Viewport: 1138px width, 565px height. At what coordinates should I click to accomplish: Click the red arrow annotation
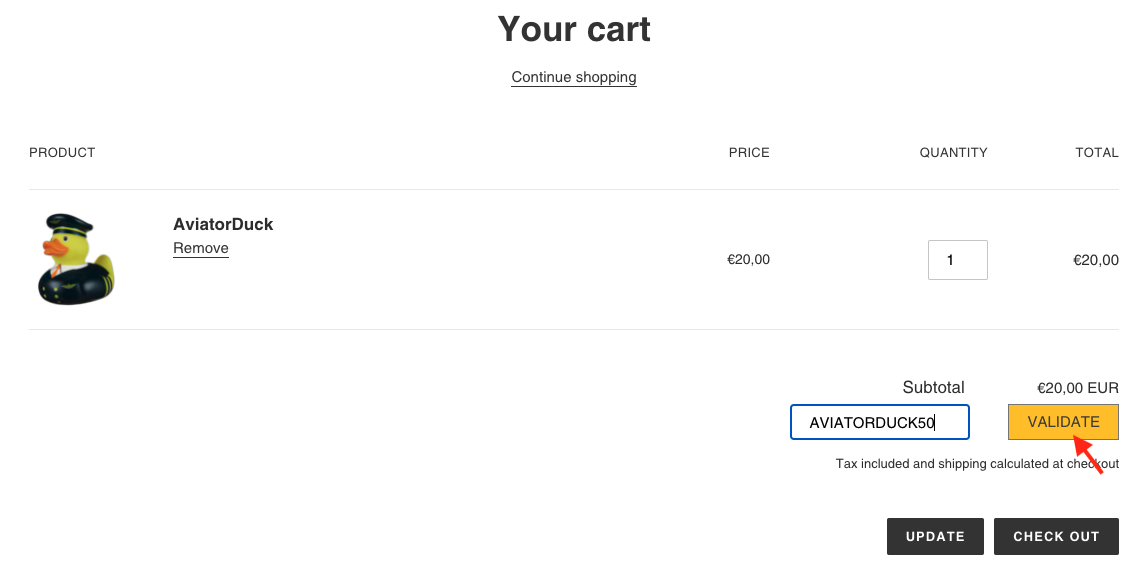(x=1083, y=455)
